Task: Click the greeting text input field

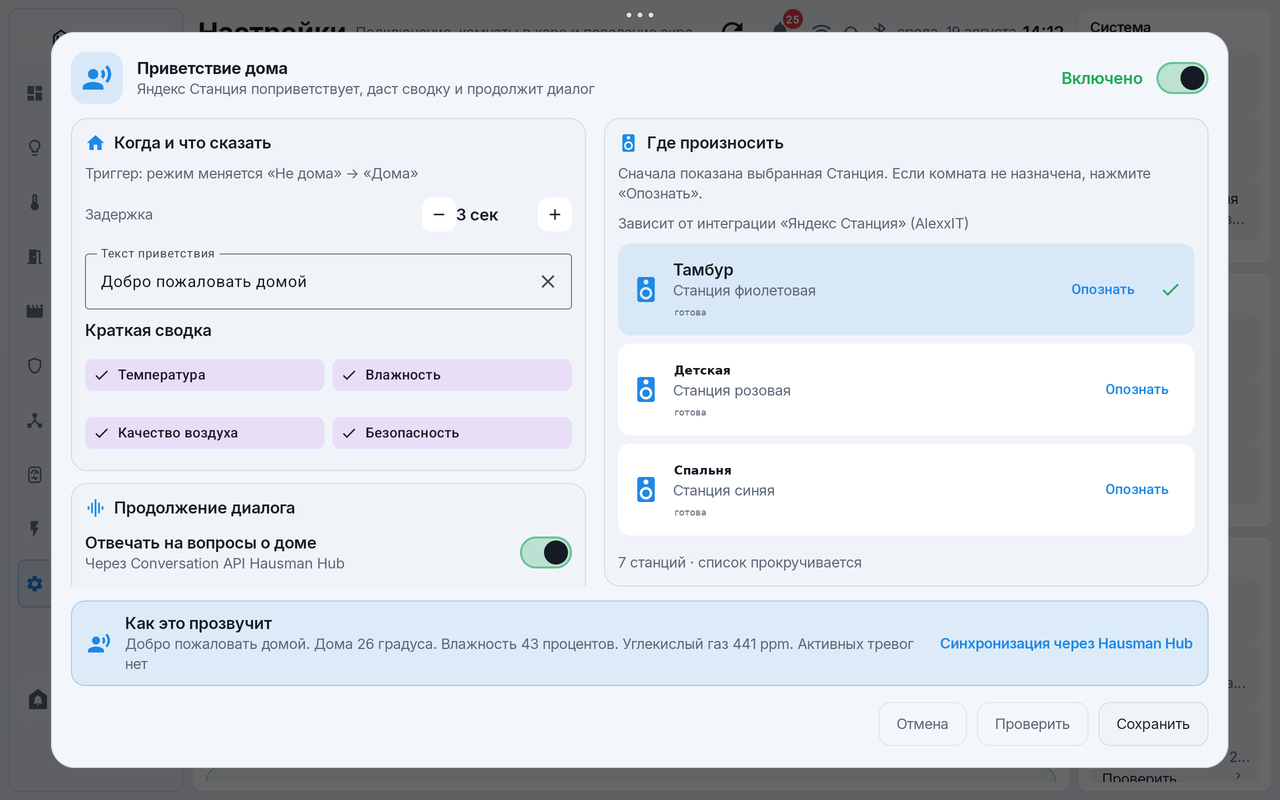Action: pos(328,282)
